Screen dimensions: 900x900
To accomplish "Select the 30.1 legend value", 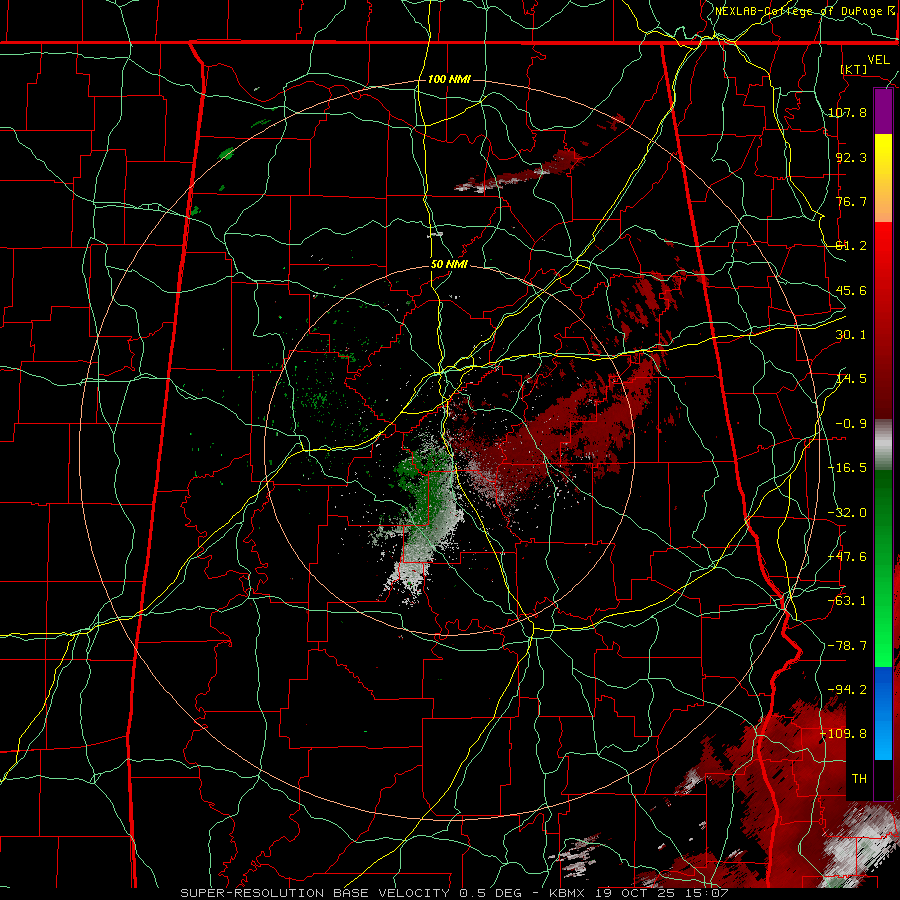I will pyautogui.click(x=851, y=335).
